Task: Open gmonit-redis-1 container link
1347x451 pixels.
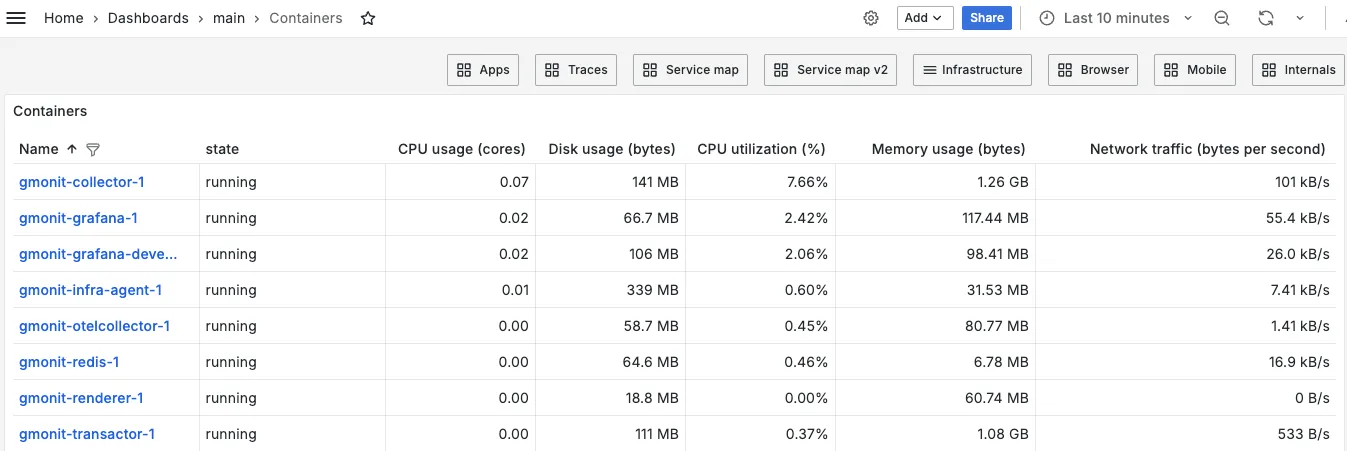Action: pyautogui.click(x=69, y=362)
